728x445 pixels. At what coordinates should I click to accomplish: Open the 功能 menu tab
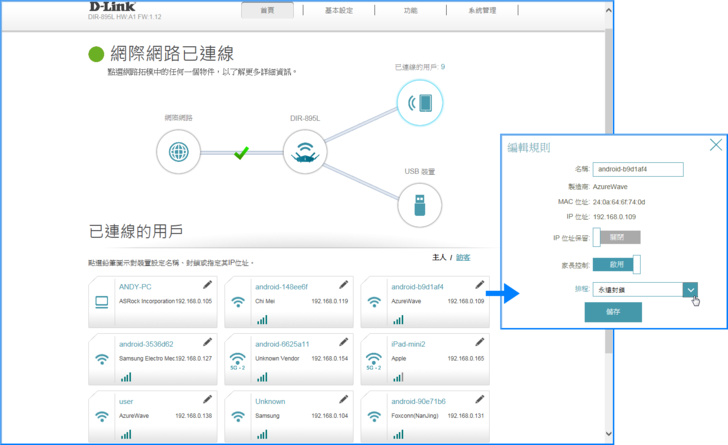(x=410, y=10)
